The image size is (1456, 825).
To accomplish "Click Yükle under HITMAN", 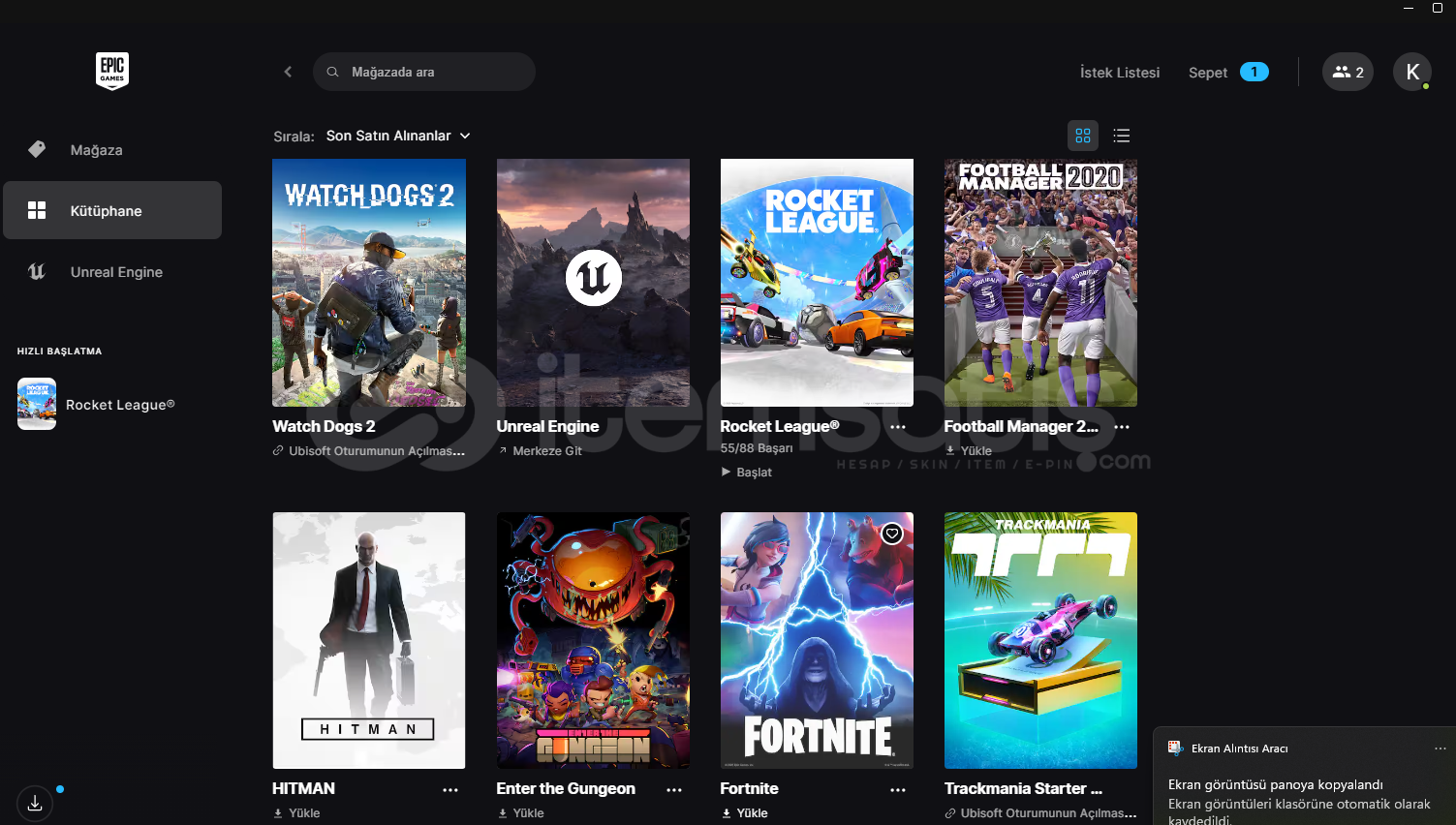I will coord(296,813).
